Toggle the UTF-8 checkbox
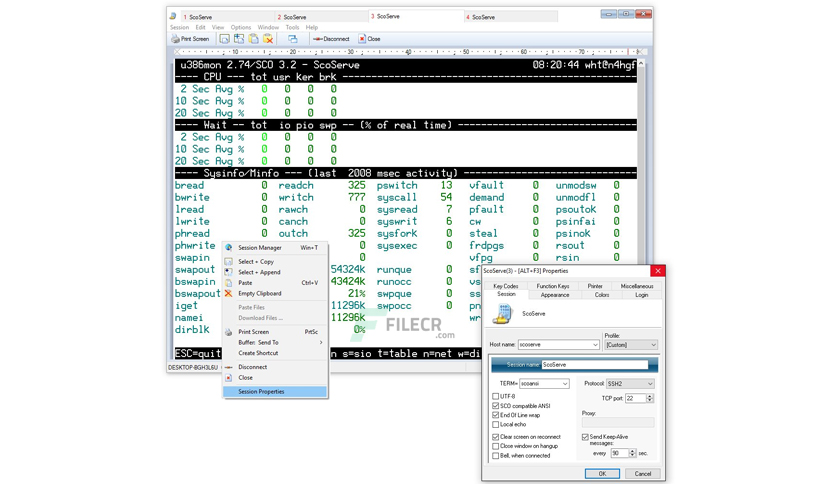 coord(496,397)
